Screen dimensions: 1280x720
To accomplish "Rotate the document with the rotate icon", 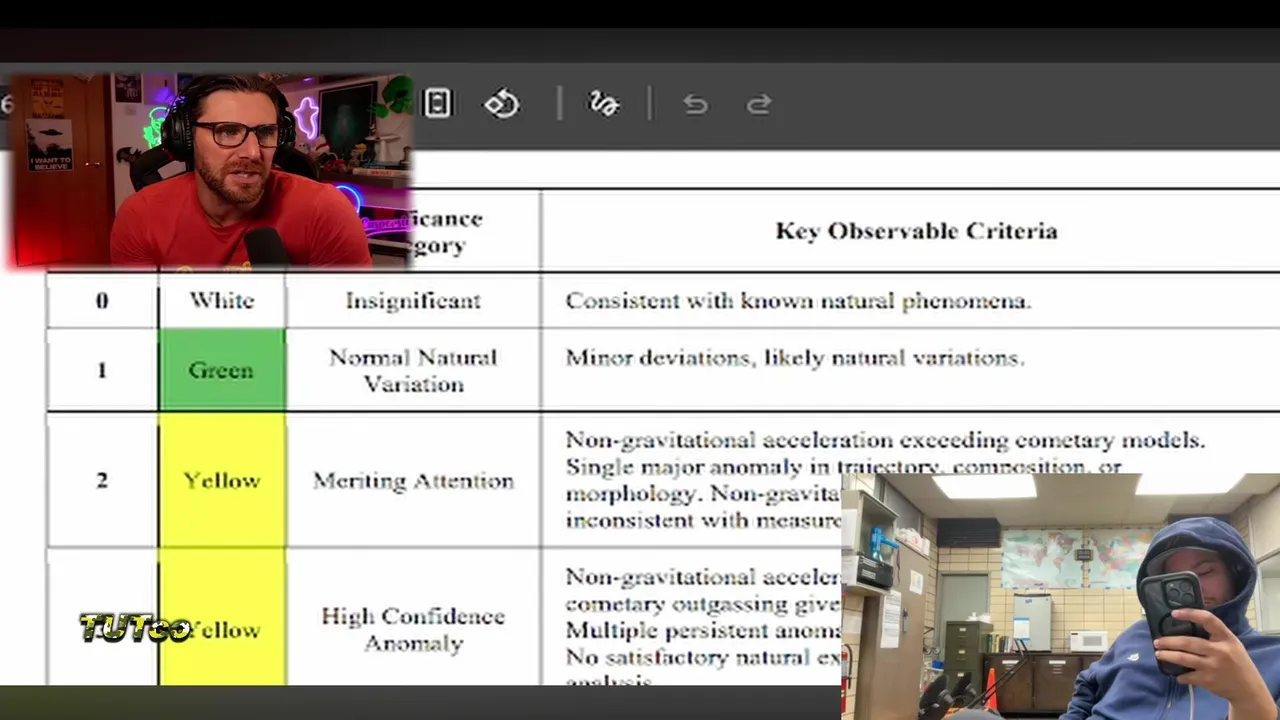I will [x=502, y=104].
